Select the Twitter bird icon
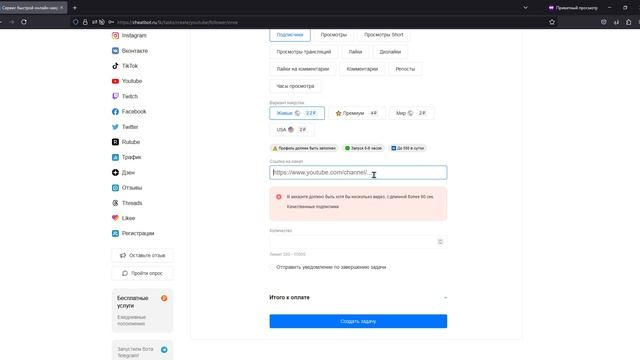The height and width of the screenshot is (360, 640). [116, 127]
